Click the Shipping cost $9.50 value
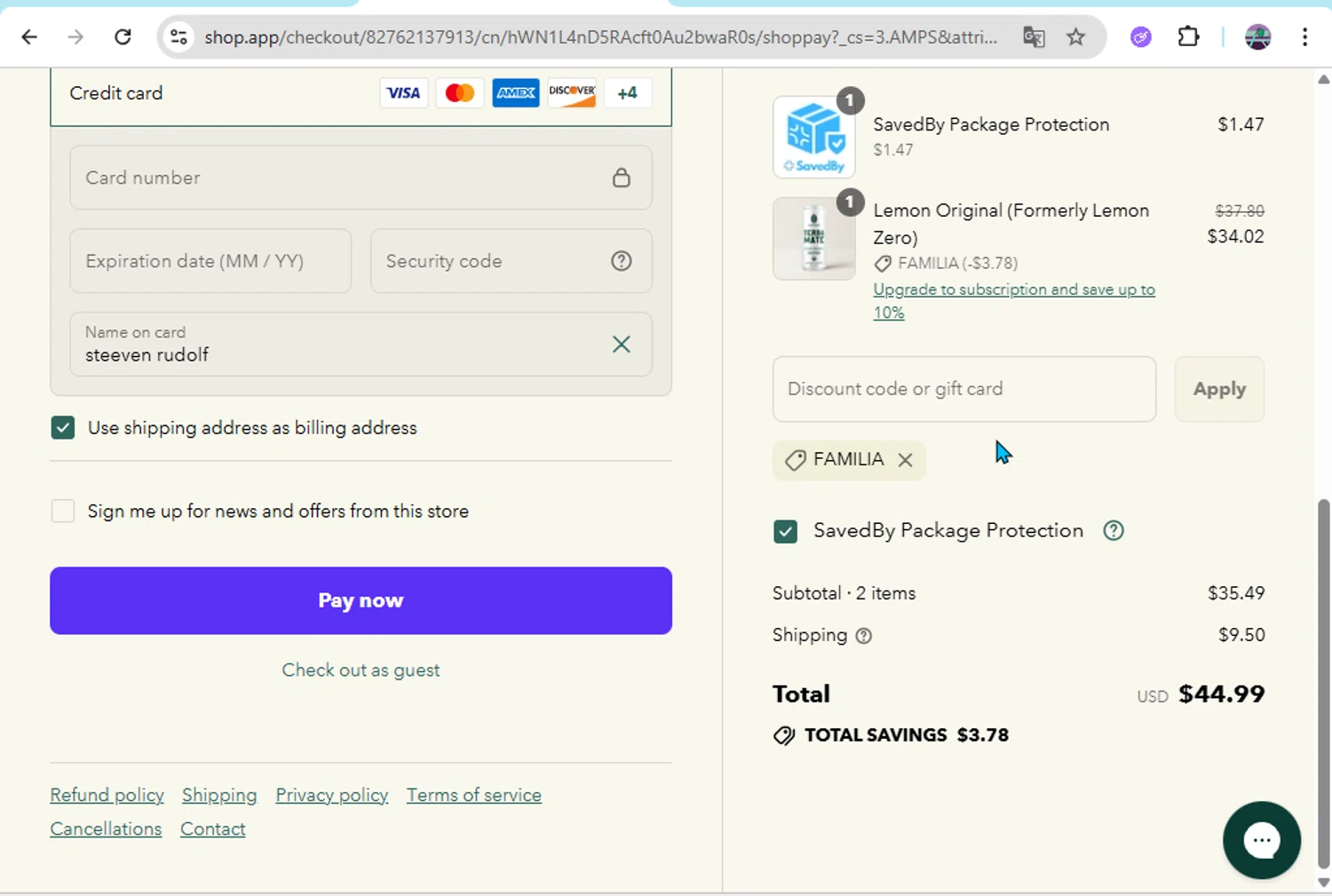Screen dimensions: 1332x896 pyautogui.click(x=1241, y=635)
